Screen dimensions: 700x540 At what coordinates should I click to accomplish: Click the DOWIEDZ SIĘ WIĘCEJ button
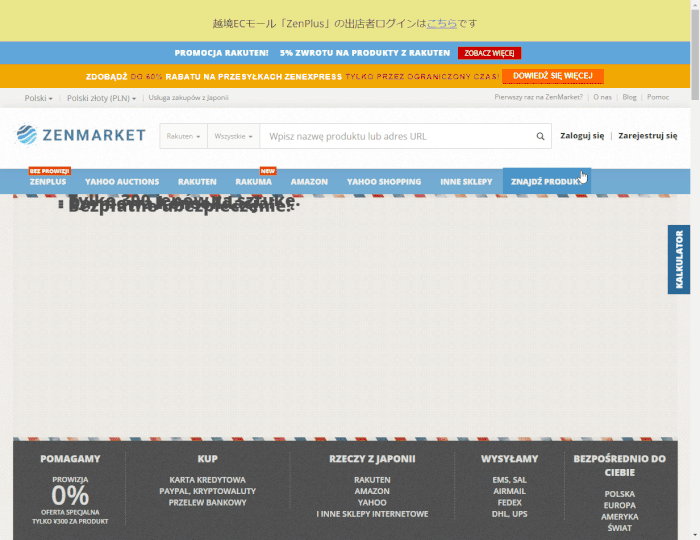tap(553, 76)
